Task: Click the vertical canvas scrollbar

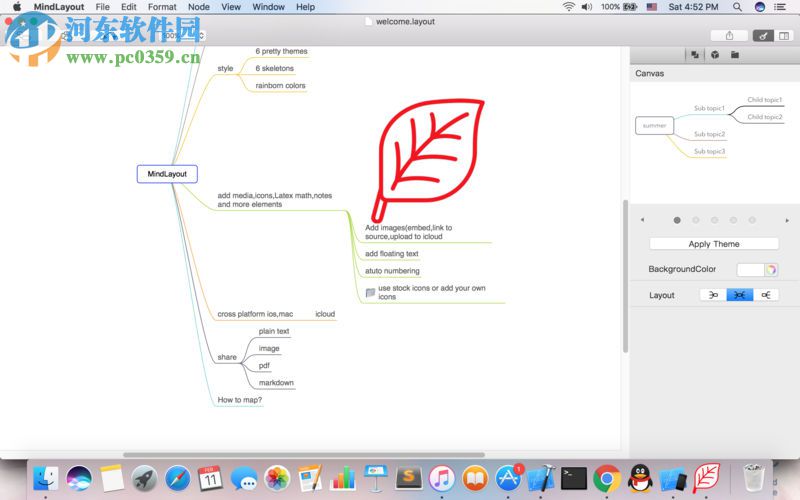Action: coord(625,276)
